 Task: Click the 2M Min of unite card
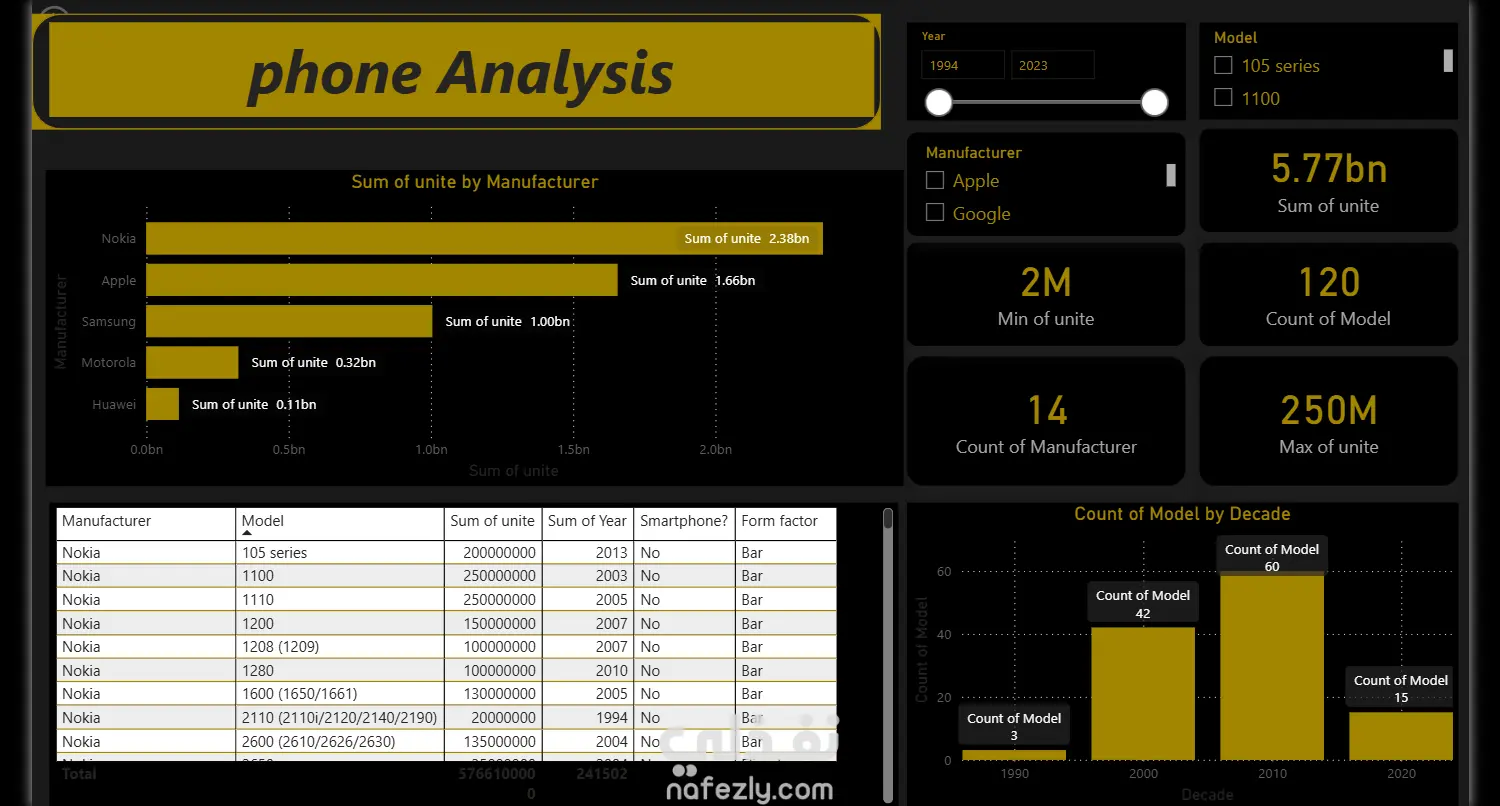[x=1046, y=294]
